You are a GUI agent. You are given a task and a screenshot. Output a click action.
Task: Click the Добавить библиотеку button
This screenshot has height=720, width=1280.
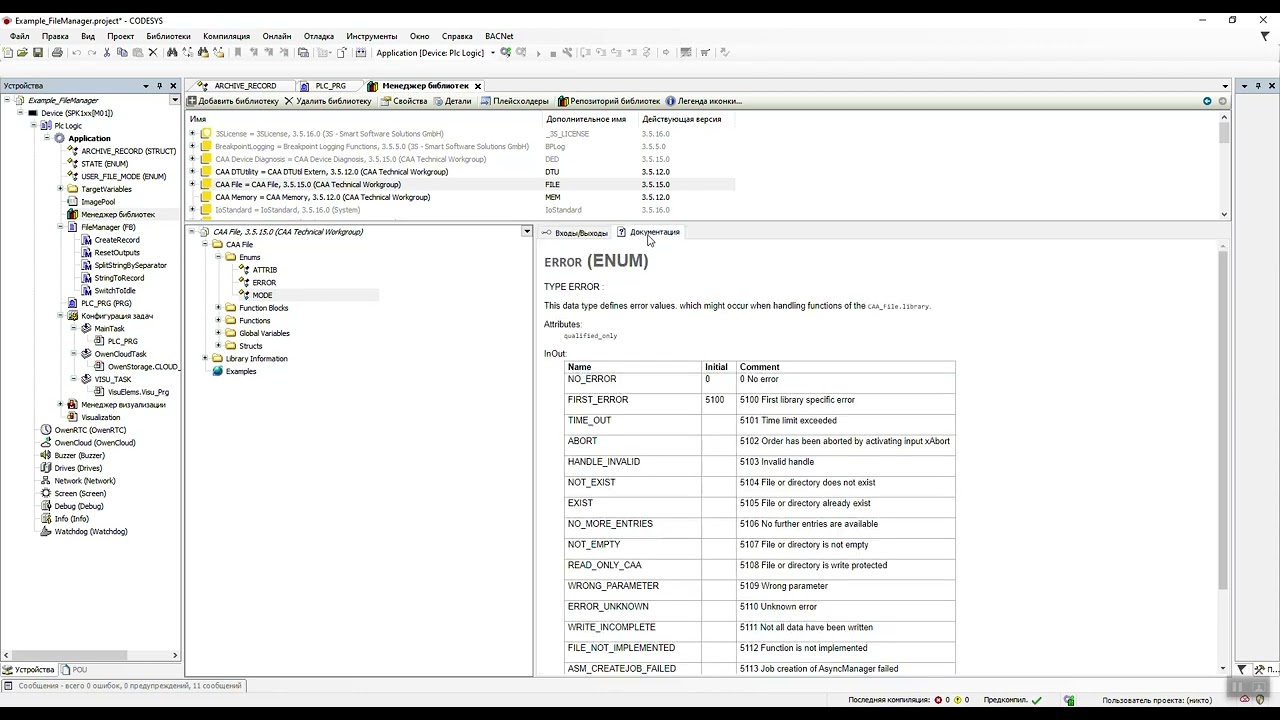233,101
